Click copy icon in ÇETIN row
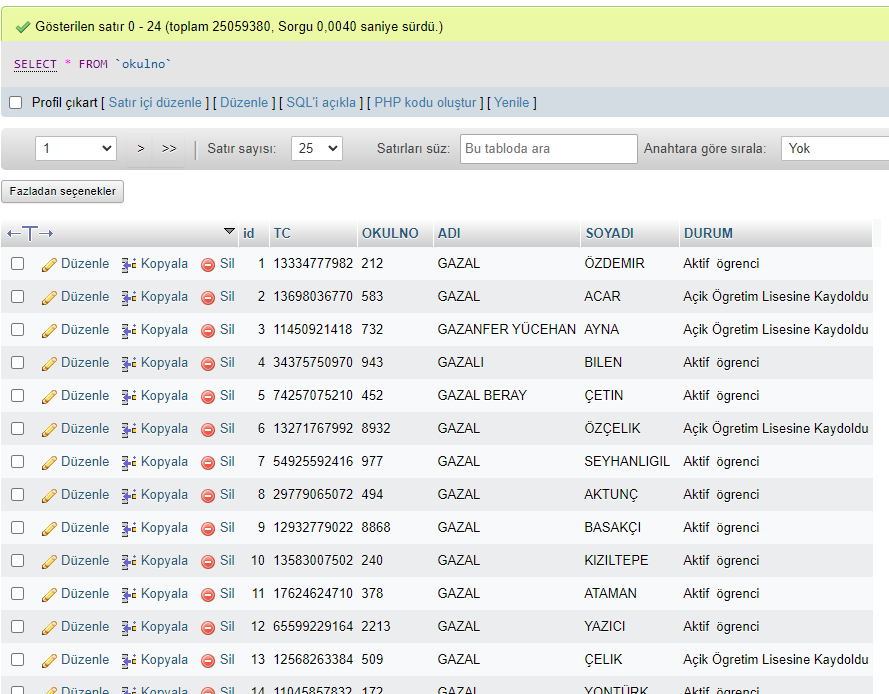This screenshot has width=889, height=694. pyautogui.click(x=129, y=396)
